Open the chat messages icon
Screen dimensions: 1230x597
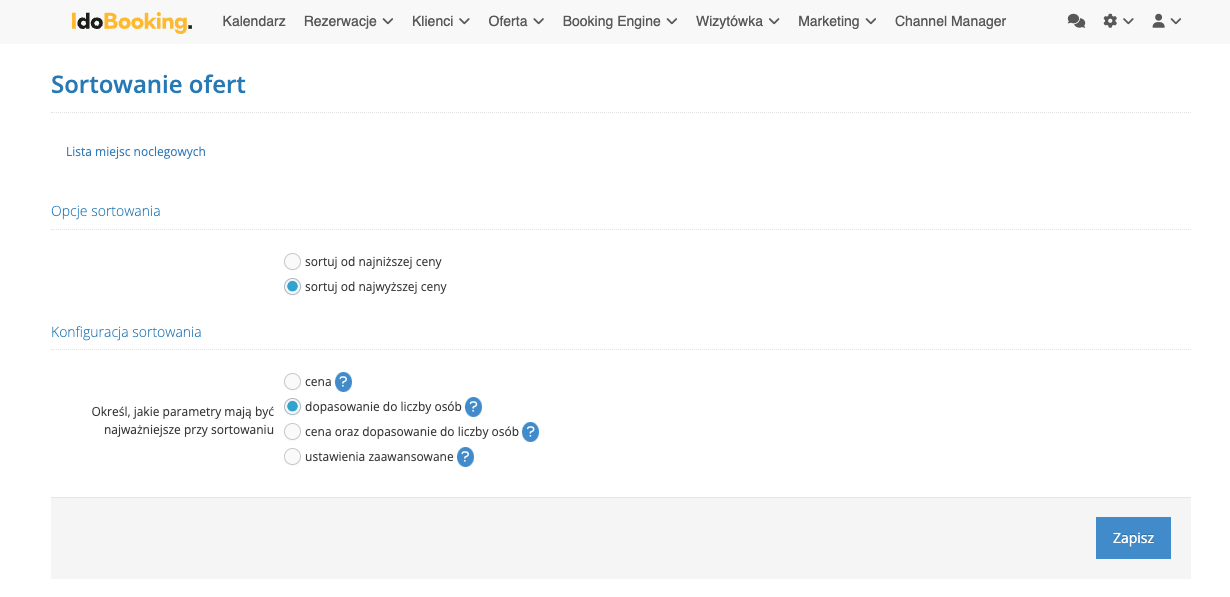click(x=1076, y=21)
